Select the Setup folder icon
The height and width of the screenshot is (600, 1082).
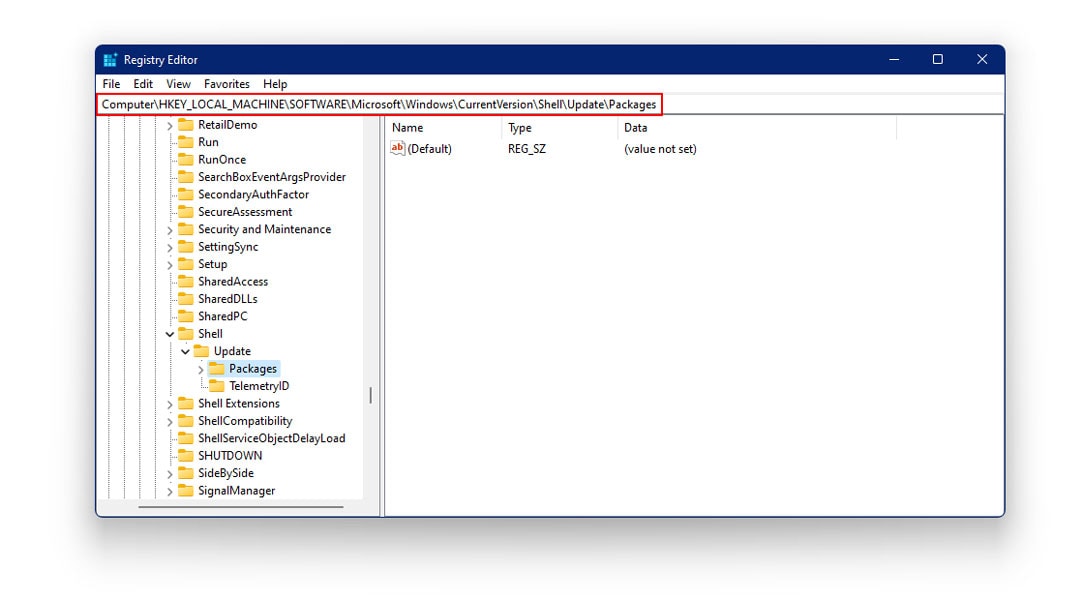(x=186, y=264)
